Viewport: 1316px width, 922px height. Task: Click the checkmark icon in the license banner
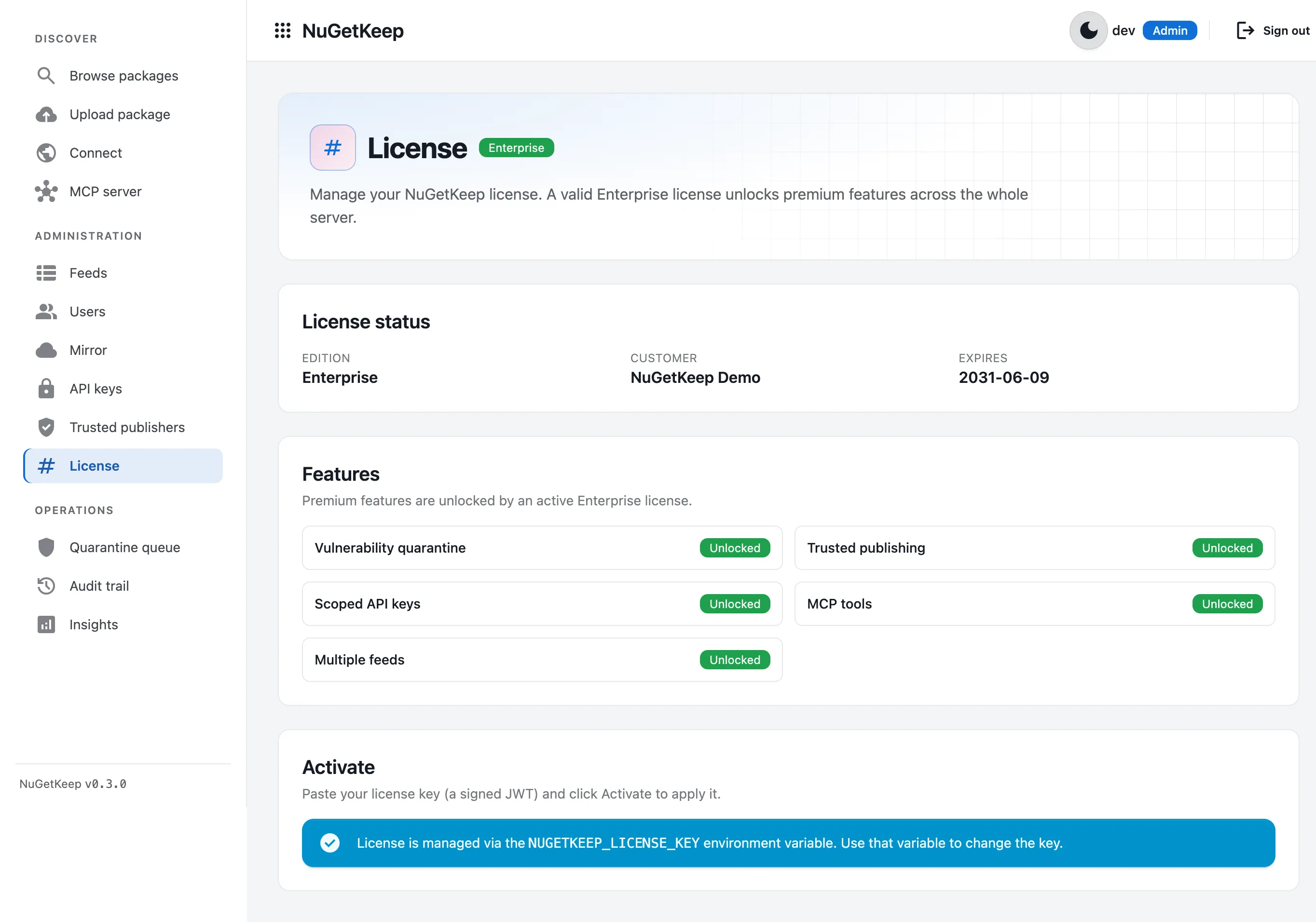[x=329, y=843]
